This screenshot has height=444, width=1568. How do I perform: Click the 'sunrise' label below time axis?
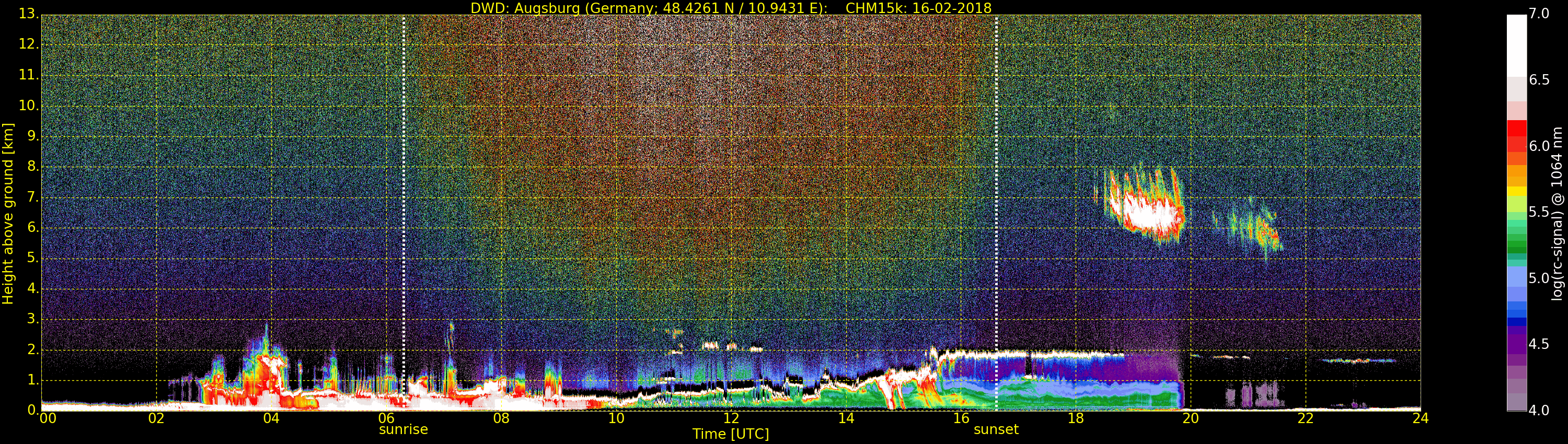pyautogui.click(x=403, y=429)
